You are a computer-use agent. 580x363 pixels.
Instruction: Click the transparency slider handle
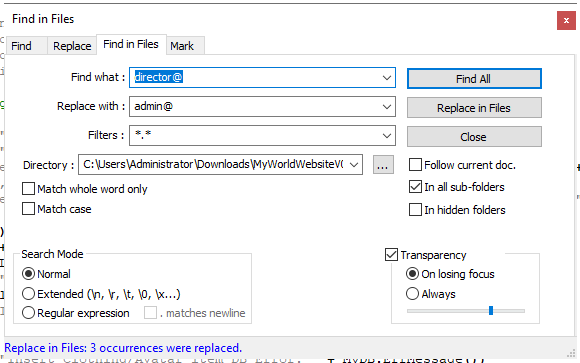click(491, 310)
